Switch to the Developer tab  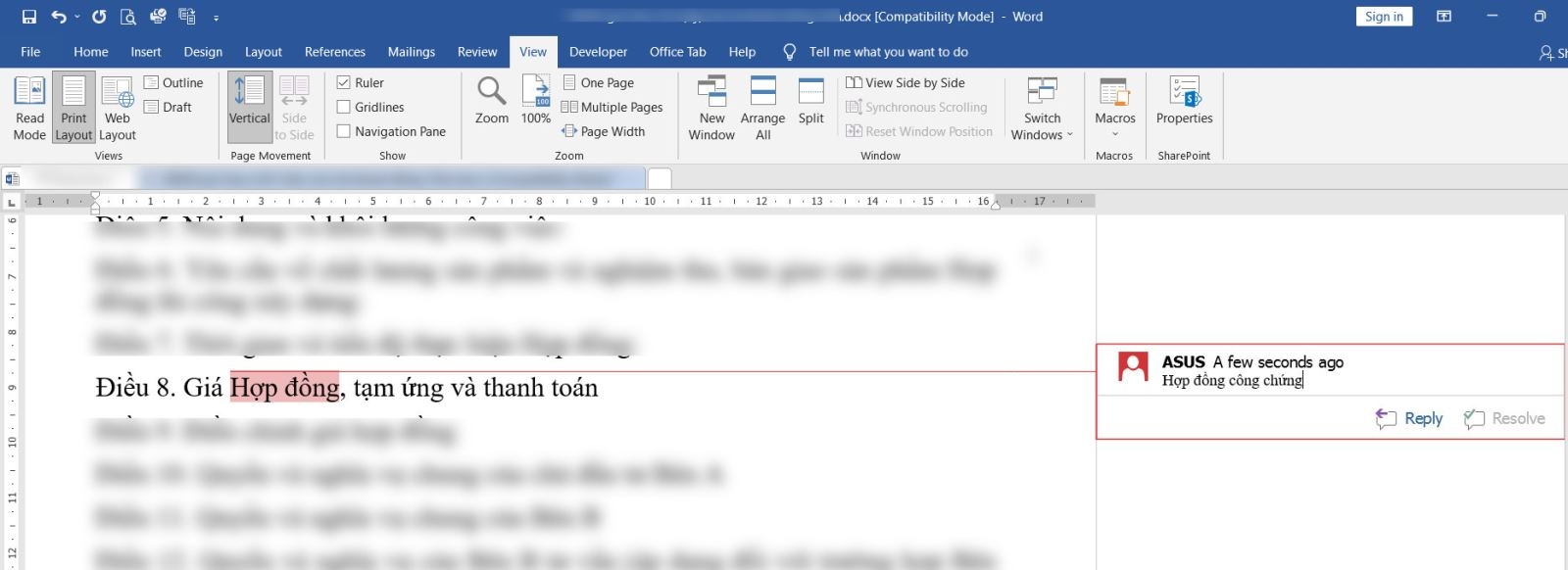598,52
